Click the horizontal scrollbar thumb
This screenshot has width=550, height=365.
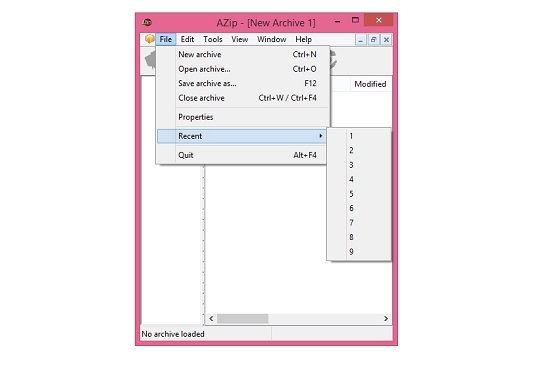243,318
